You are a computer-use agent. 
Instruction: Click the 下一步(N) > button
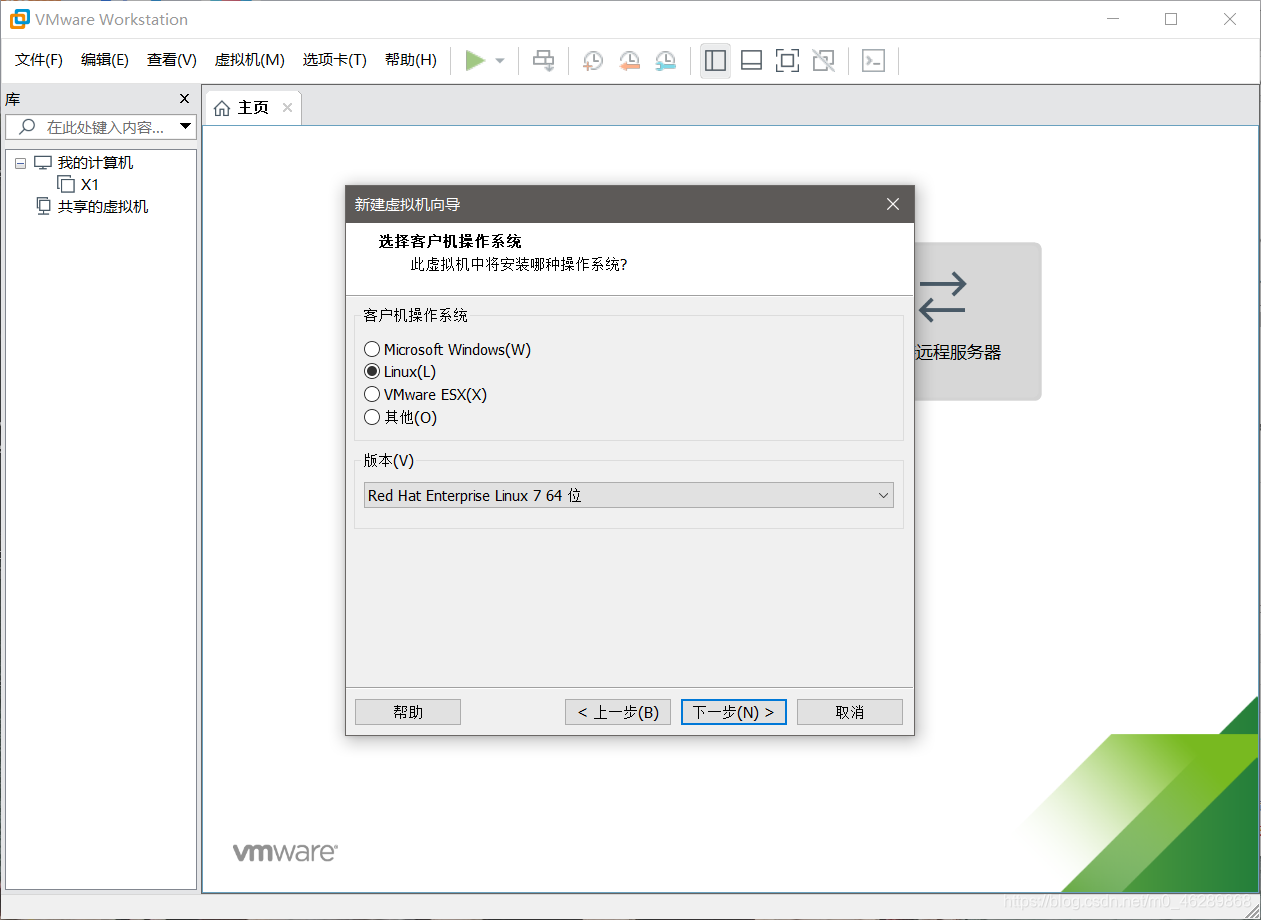pyautogui.click(x=734, y=712)
